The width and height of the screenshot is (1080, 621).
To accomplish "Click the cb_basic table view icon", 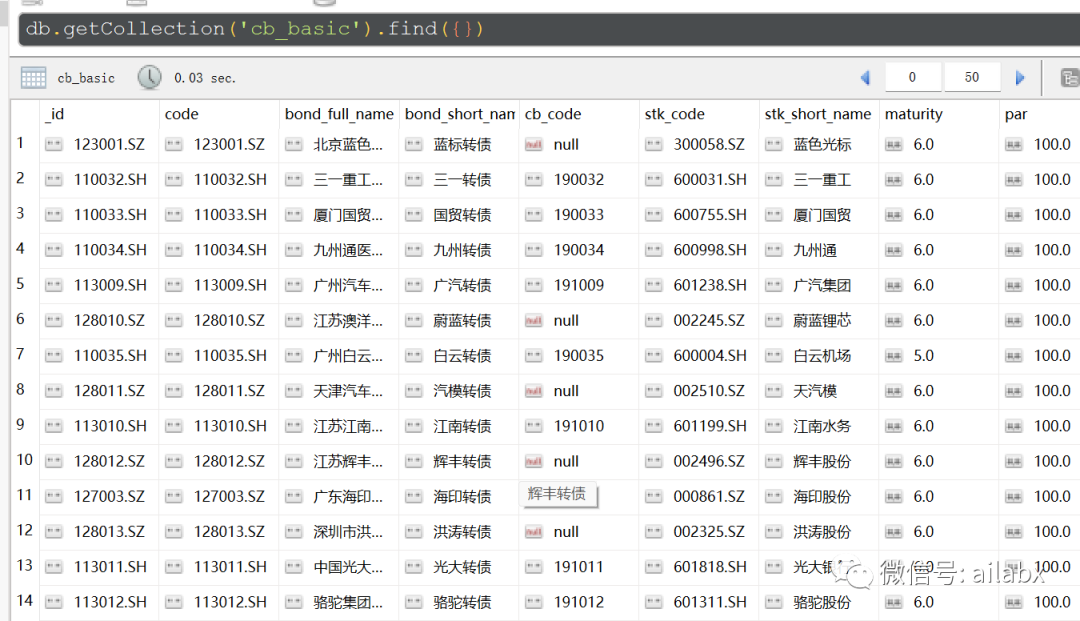I will point(33,78).
